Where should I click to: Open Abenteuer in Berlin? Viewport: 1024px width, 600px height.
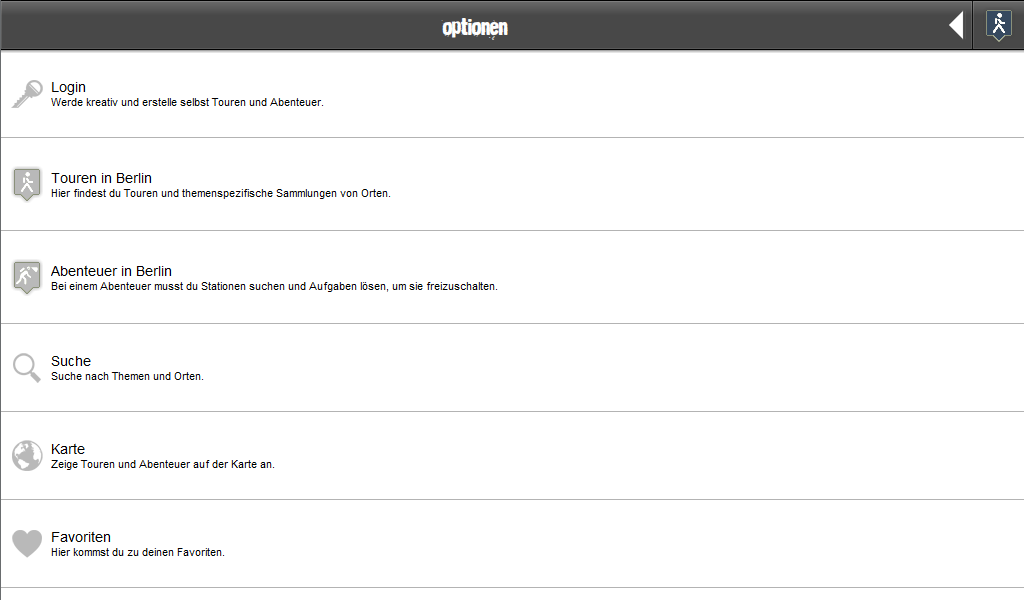tap(512, 277)
